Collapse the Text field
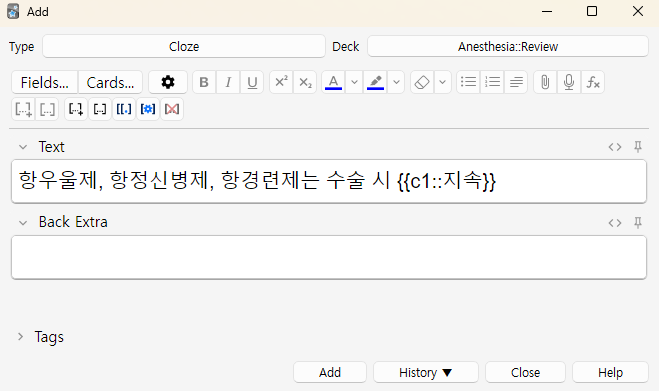The width and height of the screenshot is (659, 391). coord(23,147)
